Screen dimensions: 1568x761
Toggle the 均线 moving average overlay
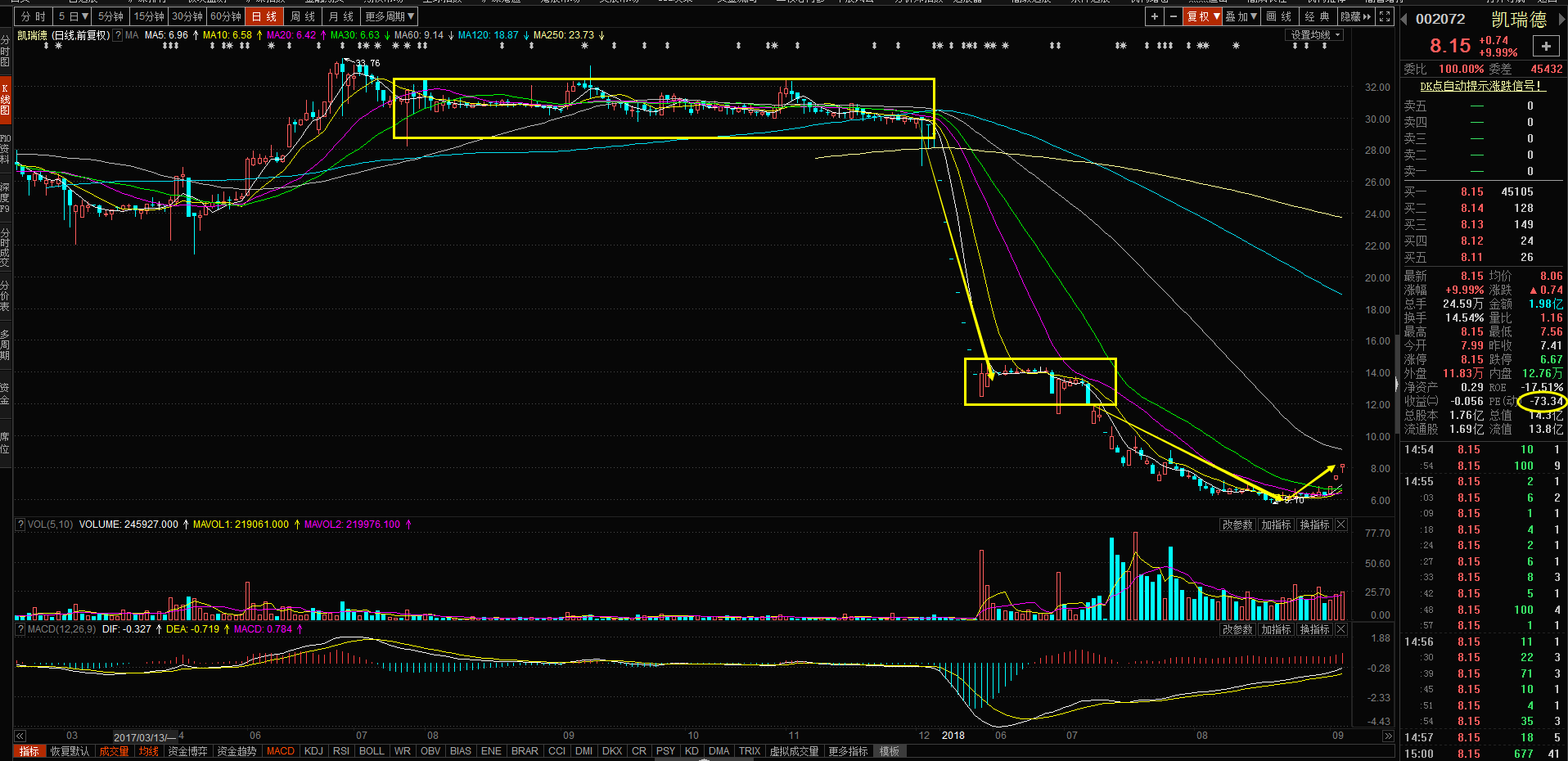[148, 751]
